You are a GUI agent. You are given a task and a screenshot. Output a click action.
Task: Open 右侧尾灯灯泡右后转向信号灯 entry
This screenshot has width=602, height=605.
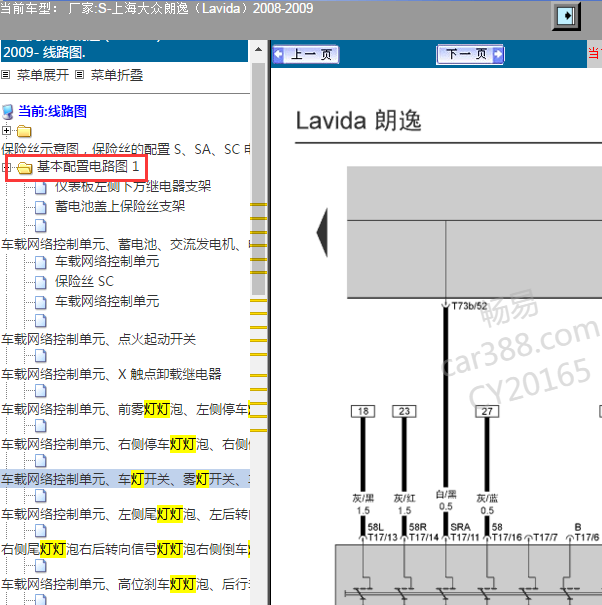(126, 549)
